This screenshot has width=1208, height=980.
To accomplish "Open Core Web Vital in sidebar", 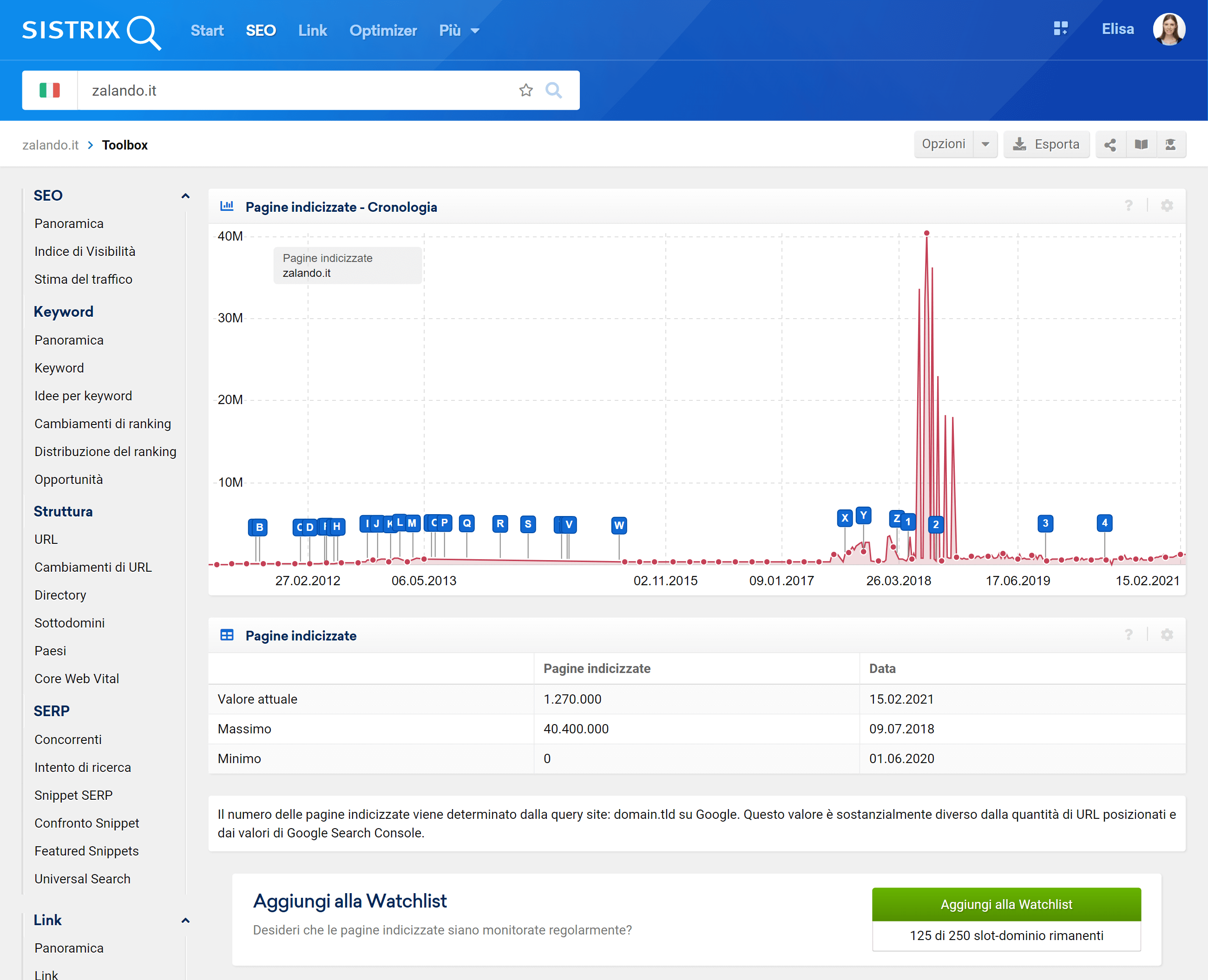I will (76, 679).
